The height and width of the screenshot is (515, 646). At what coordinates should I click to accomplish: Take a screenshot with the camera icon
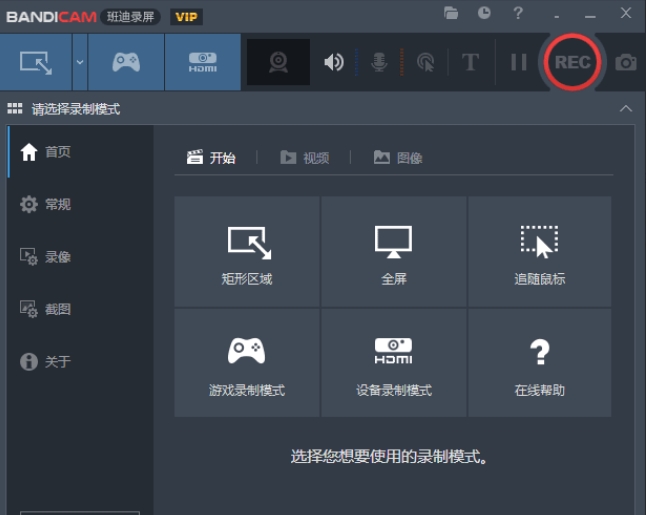626,62
